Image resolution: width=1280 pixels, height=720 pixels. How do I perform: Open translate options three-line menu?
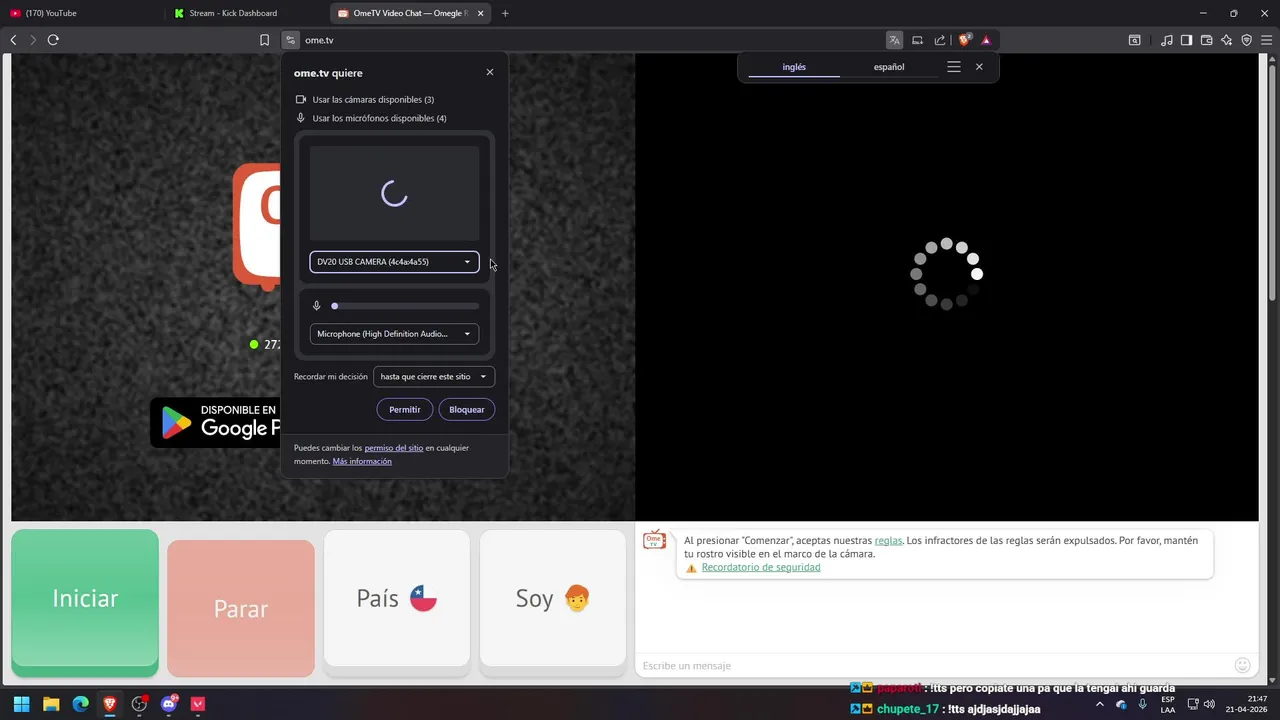pyautogui.click(x=954, y=67)
